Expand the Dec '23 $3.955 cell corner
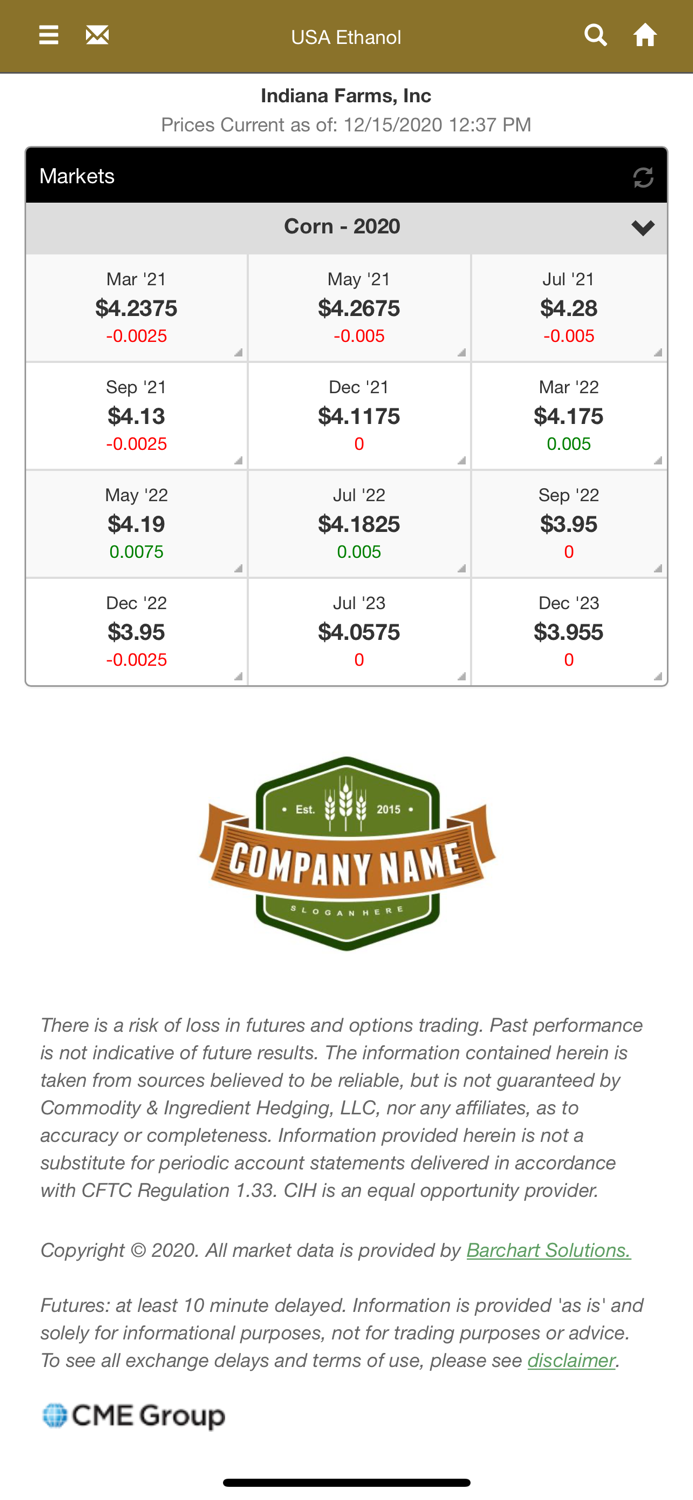 (x=658, y=676)
